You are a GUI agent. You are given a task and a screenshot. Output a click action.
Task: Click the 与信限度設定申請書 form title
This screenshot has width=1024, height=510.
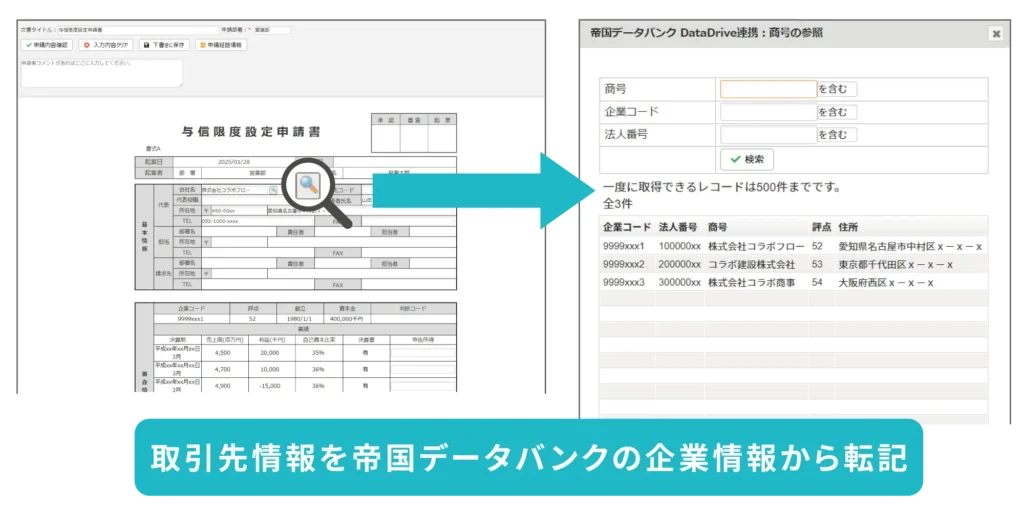251,132
